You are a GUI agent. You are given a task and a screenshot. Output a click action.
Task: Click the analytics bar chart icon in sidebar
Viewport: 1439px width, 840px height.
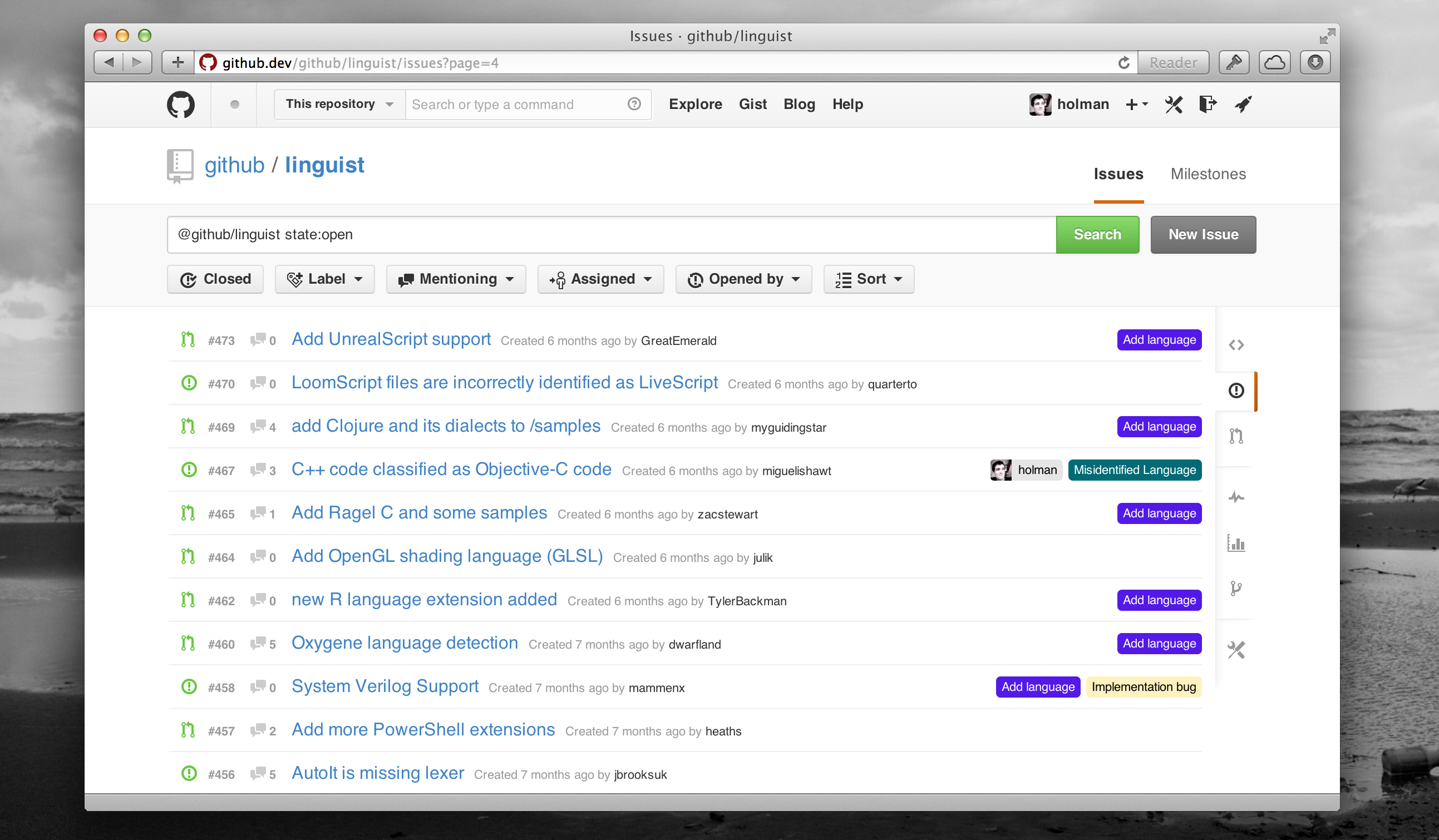point(1237,544)
